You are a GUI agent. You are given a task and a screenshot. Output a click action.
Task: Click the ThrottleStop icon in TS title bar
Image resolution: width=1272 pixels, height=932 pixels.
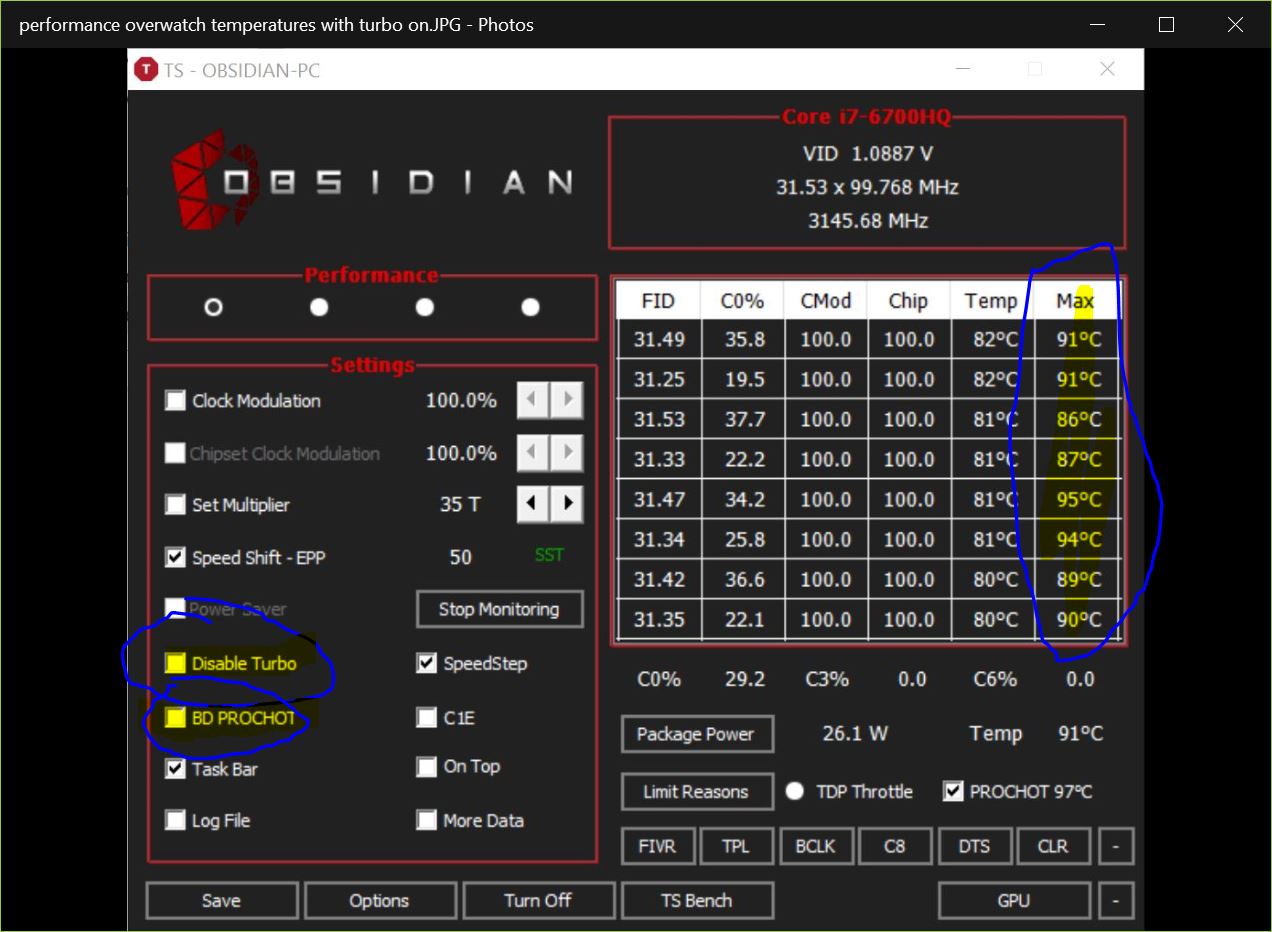[146, 70]
